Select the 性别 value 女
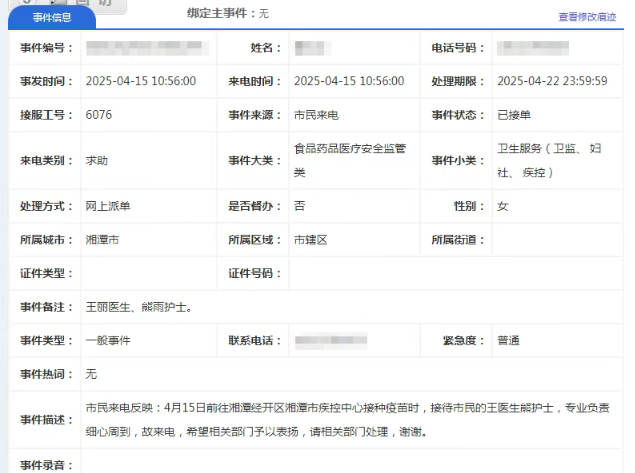The width and height of the screenshot is (635, 473). pos(503,206)
